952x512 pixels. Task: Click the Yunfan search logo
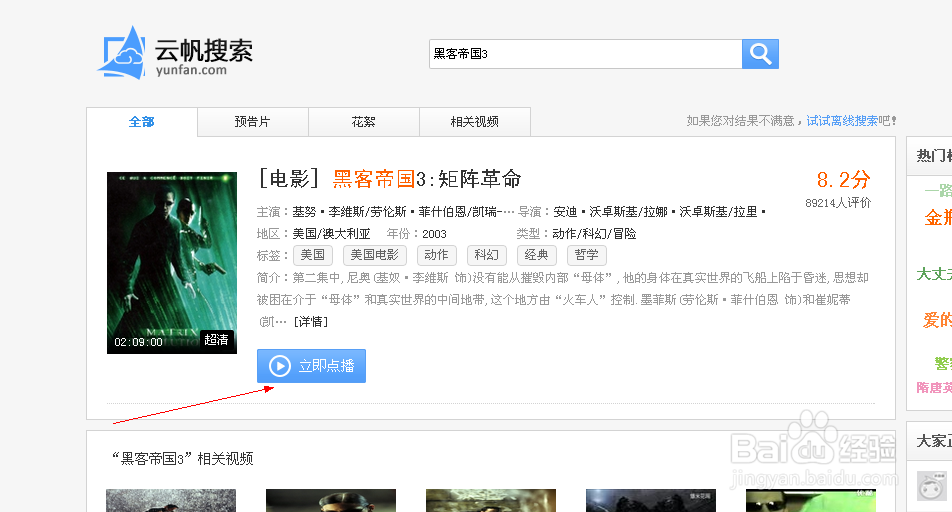[x=175, y=53]
